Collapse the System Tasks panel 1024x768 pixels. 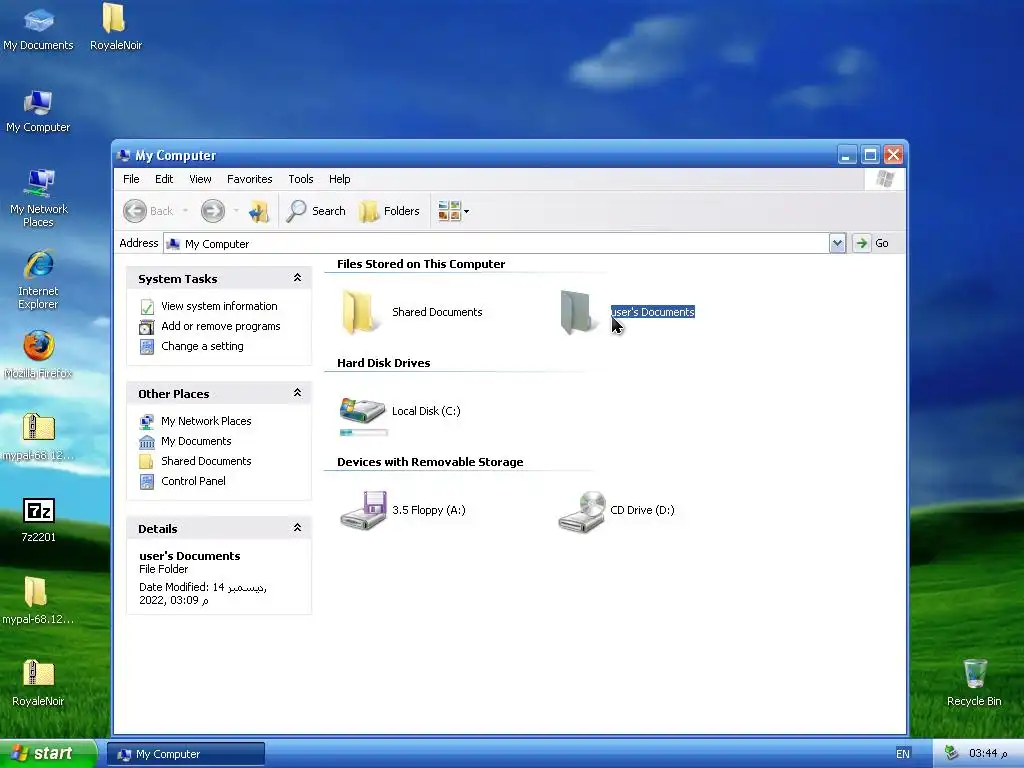point(297,278)
